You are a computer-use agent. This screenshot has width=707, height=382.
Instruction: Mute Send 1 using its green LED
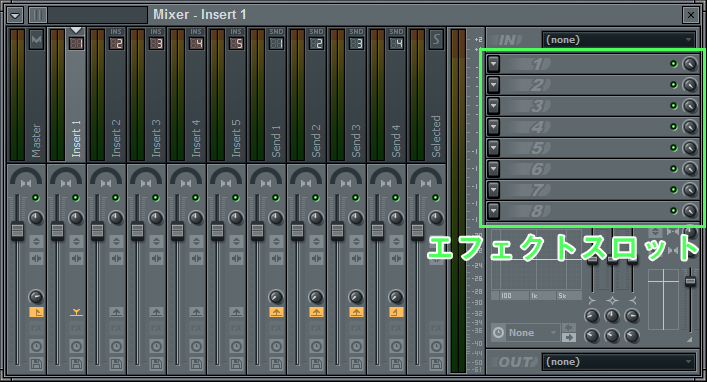point(275,198)
